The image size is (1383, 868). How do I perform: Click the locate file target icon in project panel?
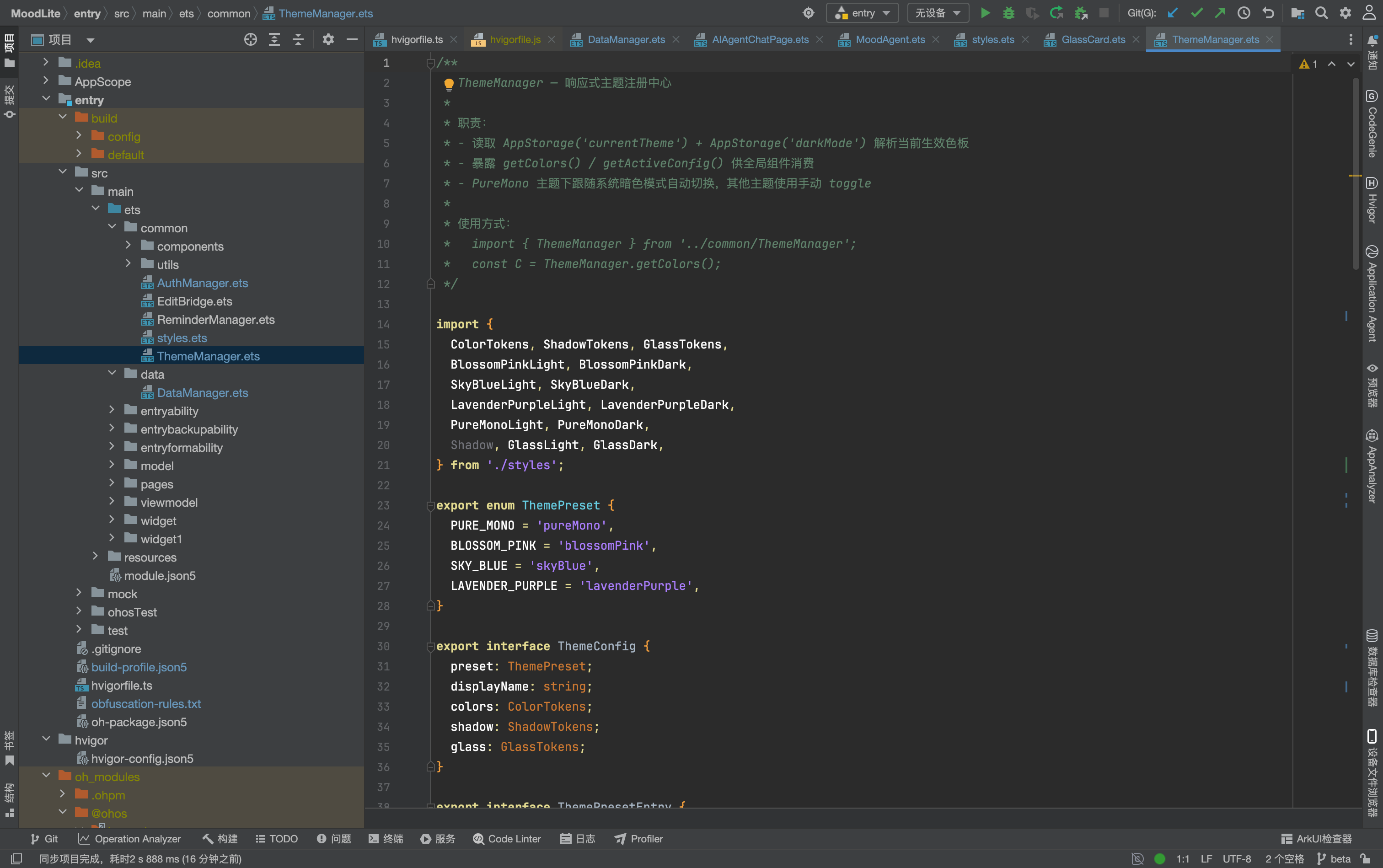point(250,40)
